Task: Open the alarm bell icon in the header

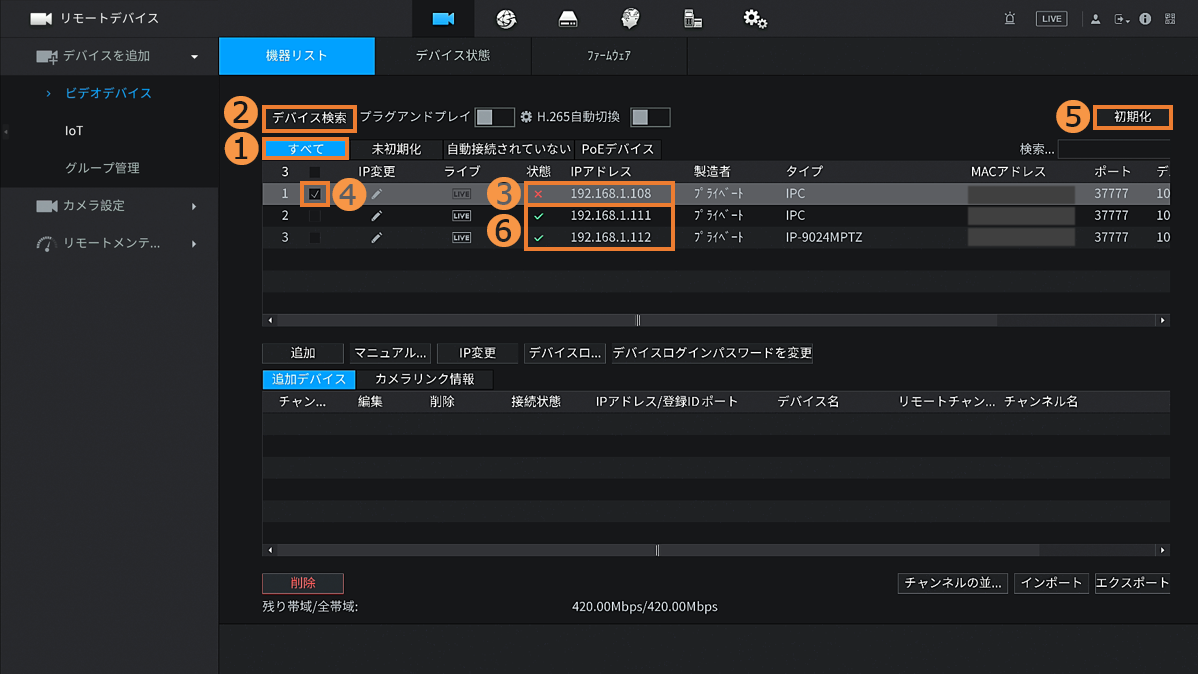Action: click(1012, 19)
